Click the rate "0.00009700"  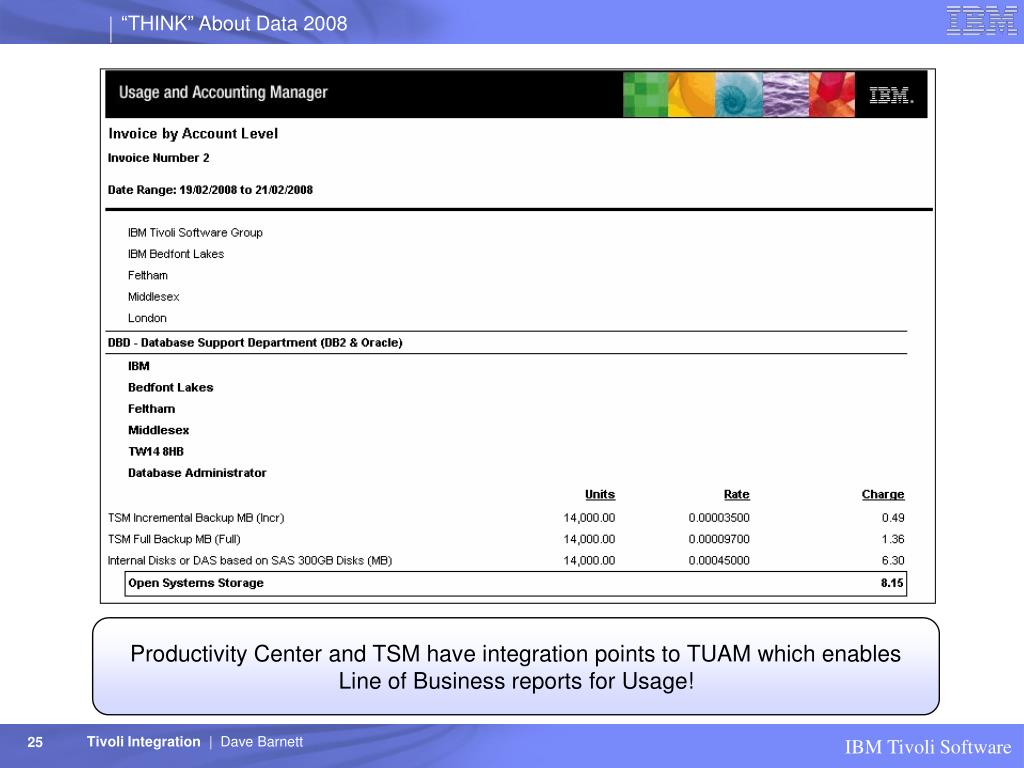pos(719,539)
